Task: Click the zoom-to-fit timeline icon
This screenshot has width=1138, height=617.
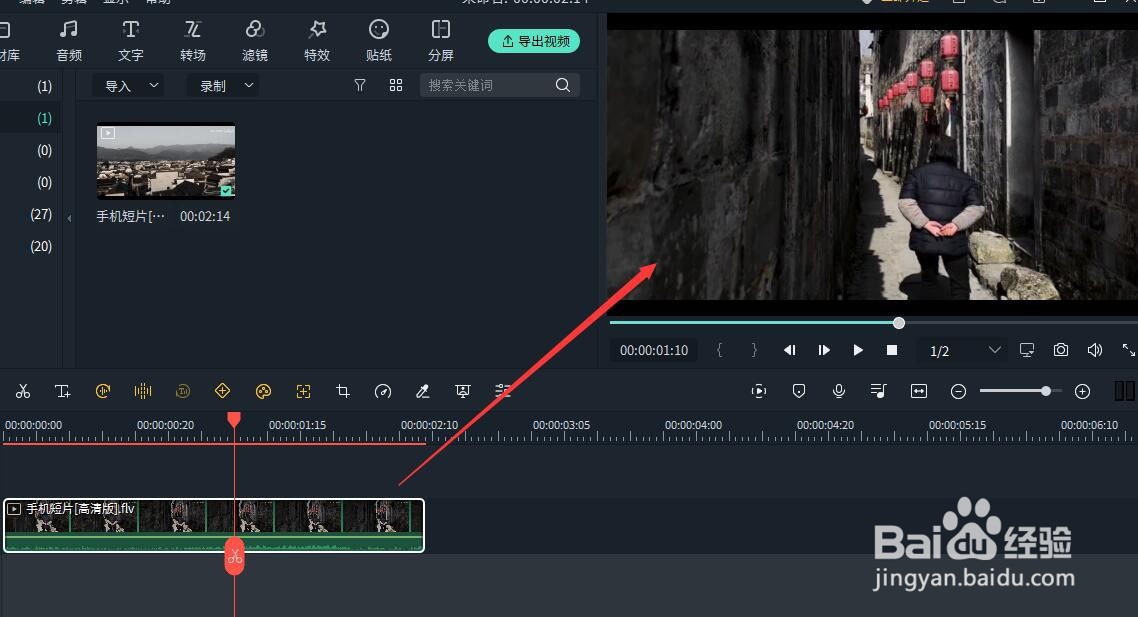Action: [919, 392]
